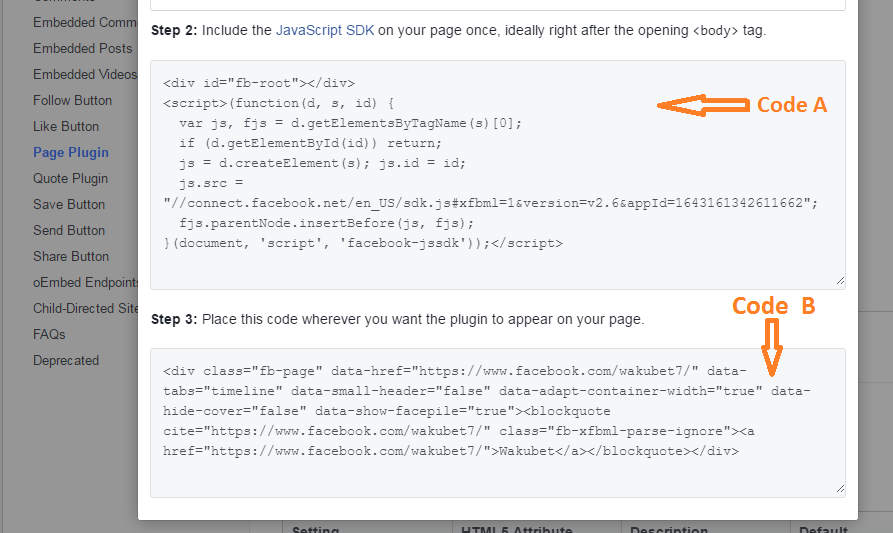
Task: Open Quote Plugin in the sidebar
Action: click(x=71, y=178)
